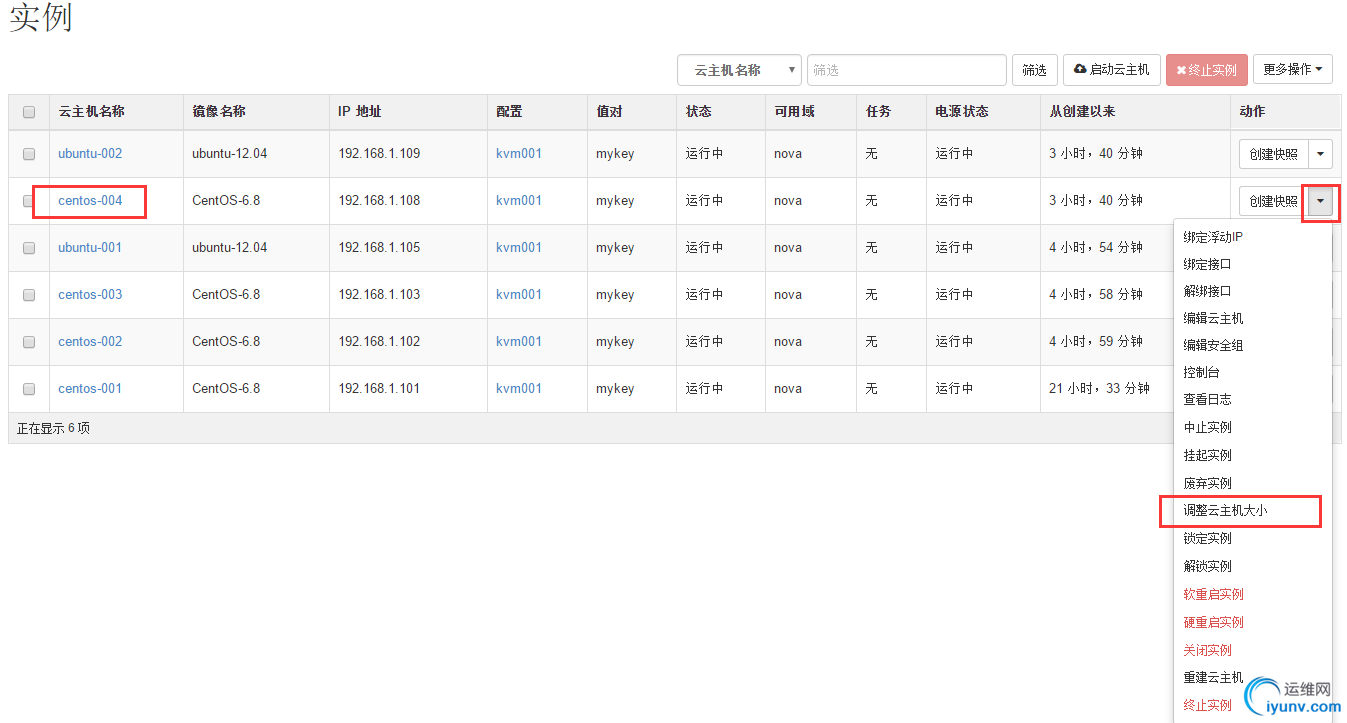Viewport: 1347px width, 723px height.
Task: Click the 镜像名称 column header
Action: (x=219, y=112)
